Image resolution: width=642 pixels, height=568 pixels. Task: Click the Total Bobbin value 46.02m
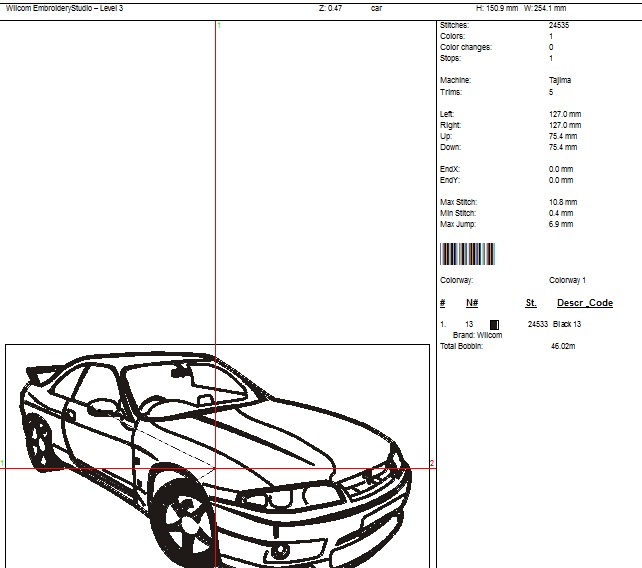click(x=563, y=346)
